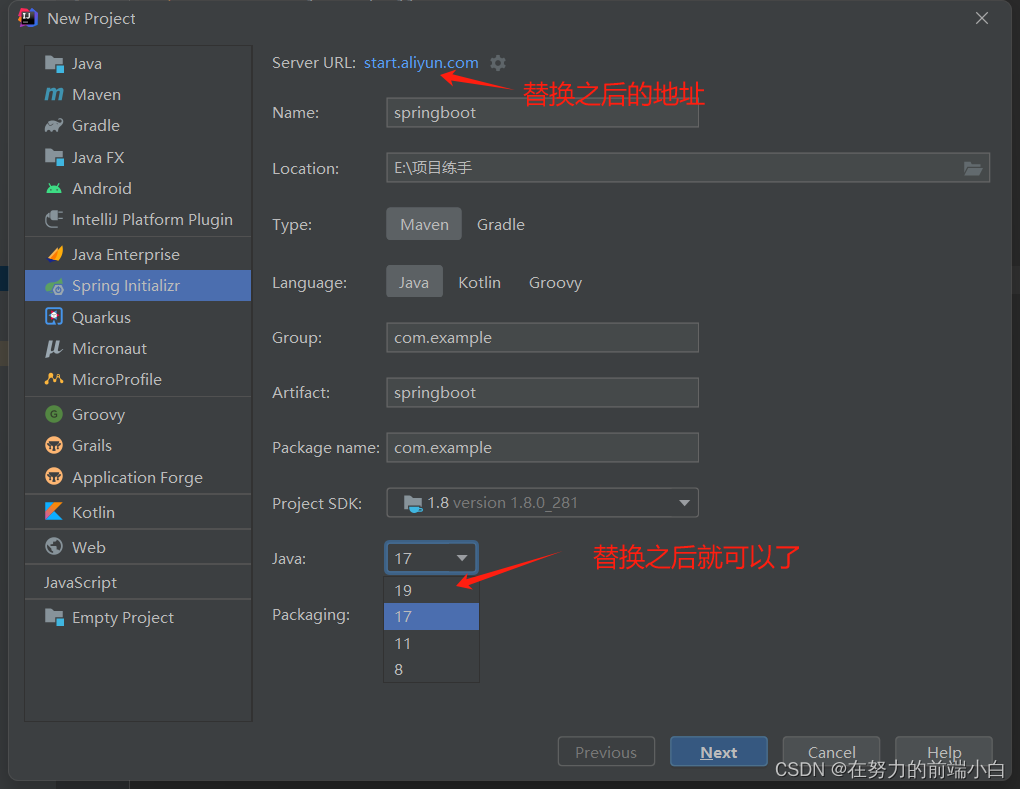Screen dimensions: 1020x789
Task: Select Micronaut generator in sidebar
Action: [x=138, y=349]
